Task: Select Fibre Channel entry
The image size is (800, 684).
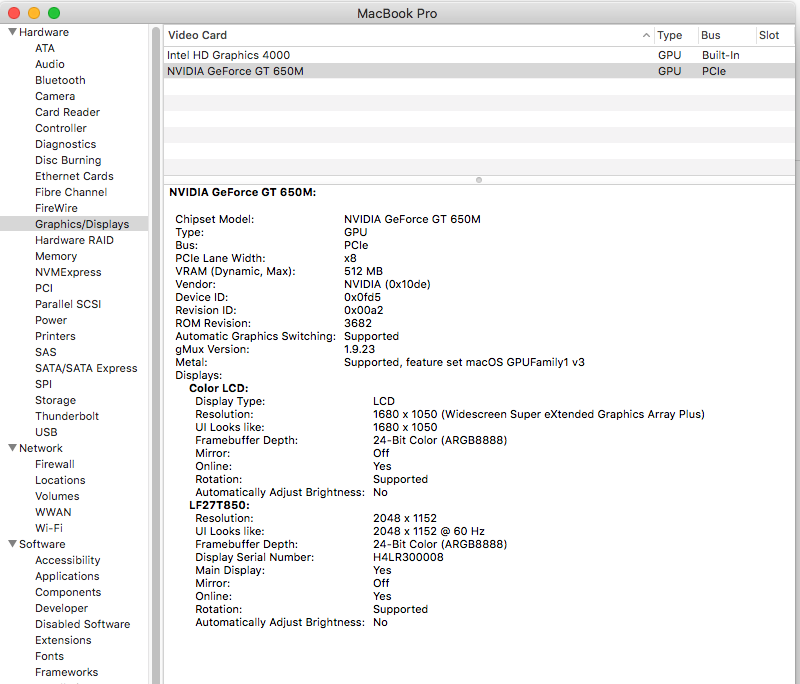Action: (x=71, y=192)
